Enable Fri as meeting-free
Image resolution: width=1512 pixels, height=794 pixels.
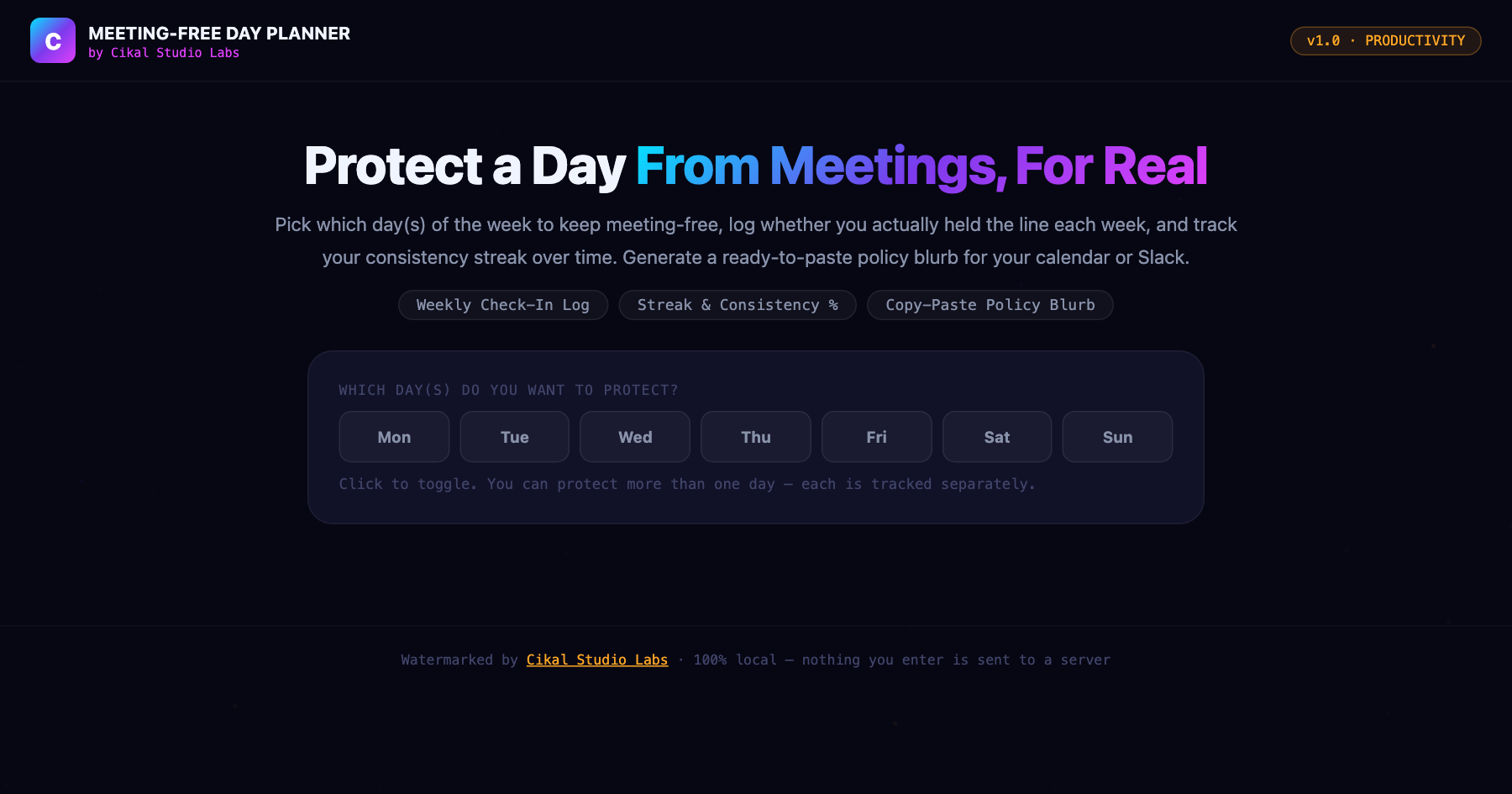pyautogui.click(x=876, y=437)
